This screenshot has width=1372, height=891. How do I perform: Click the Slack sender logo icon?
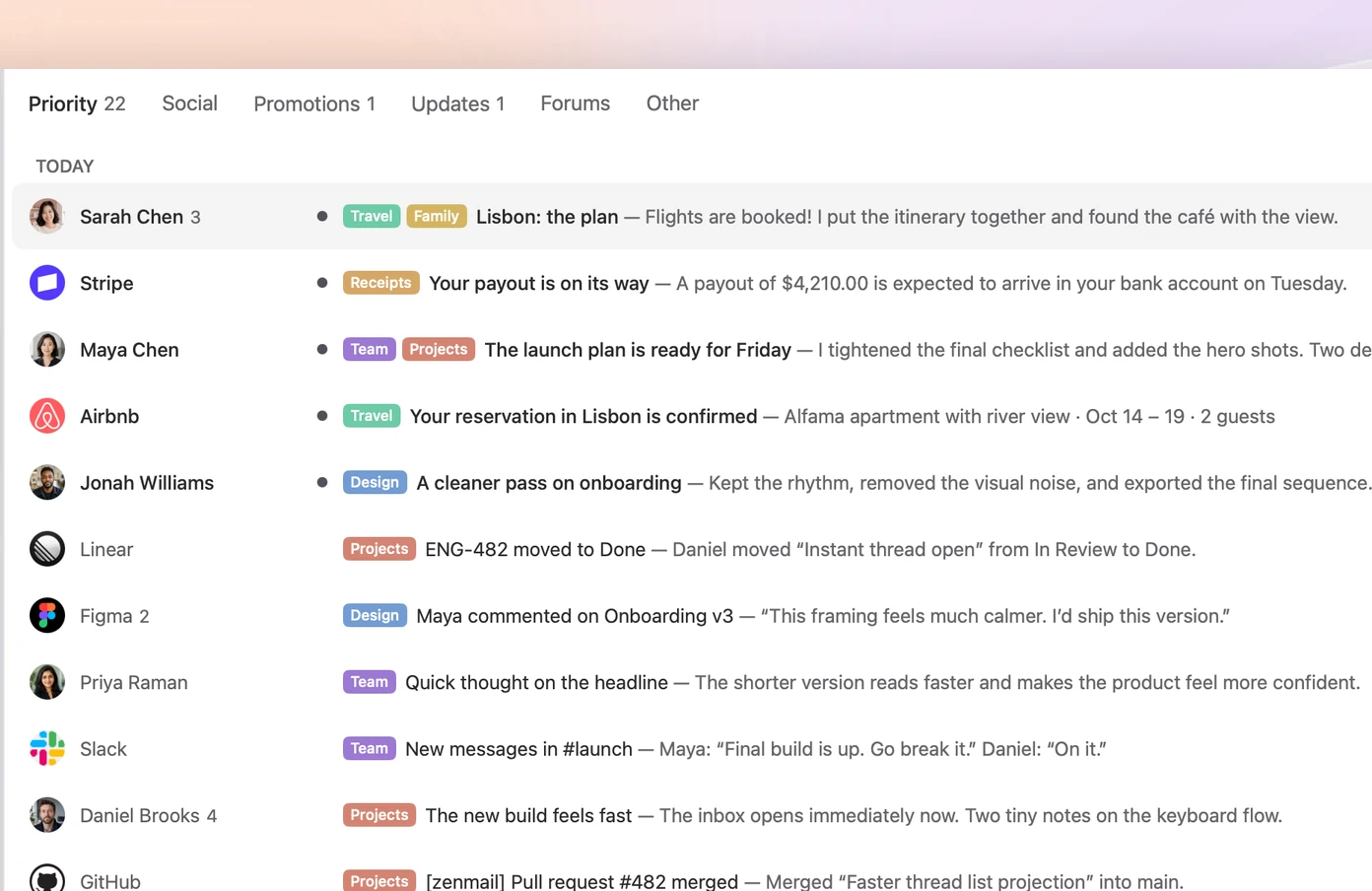[x=47, y=748]
